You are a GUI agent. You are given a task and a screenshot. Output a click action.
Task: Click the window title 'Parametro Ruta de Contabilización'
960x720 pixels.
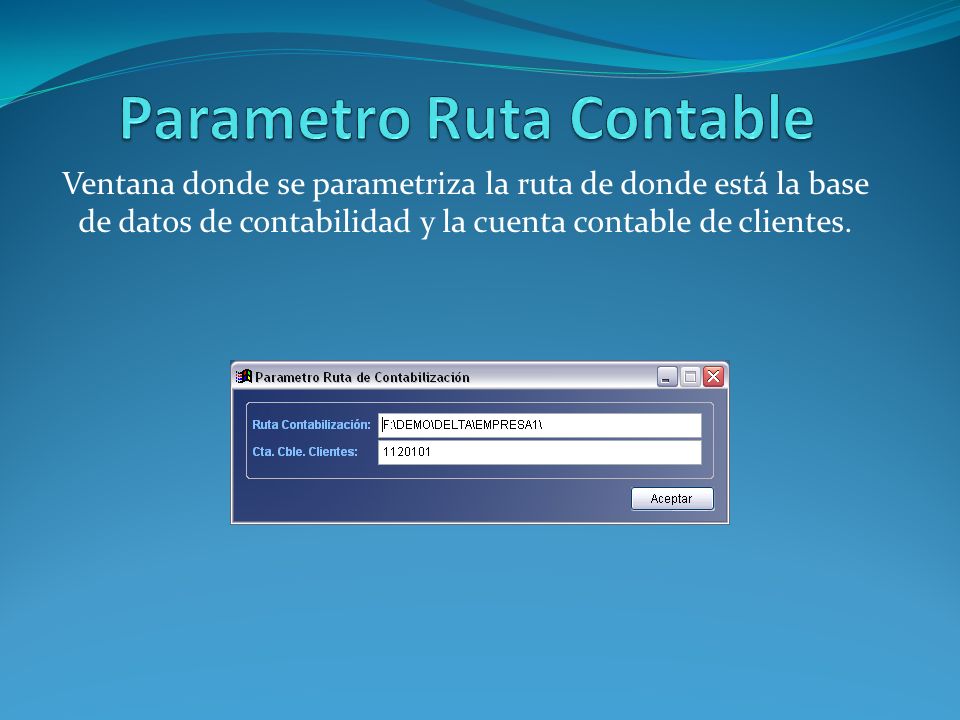tap(362, 377)
